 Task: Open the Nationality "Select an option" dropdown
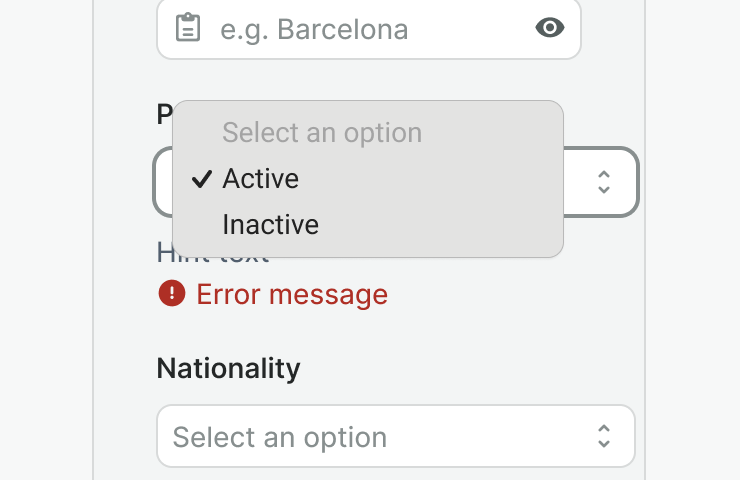coord(380,436)
